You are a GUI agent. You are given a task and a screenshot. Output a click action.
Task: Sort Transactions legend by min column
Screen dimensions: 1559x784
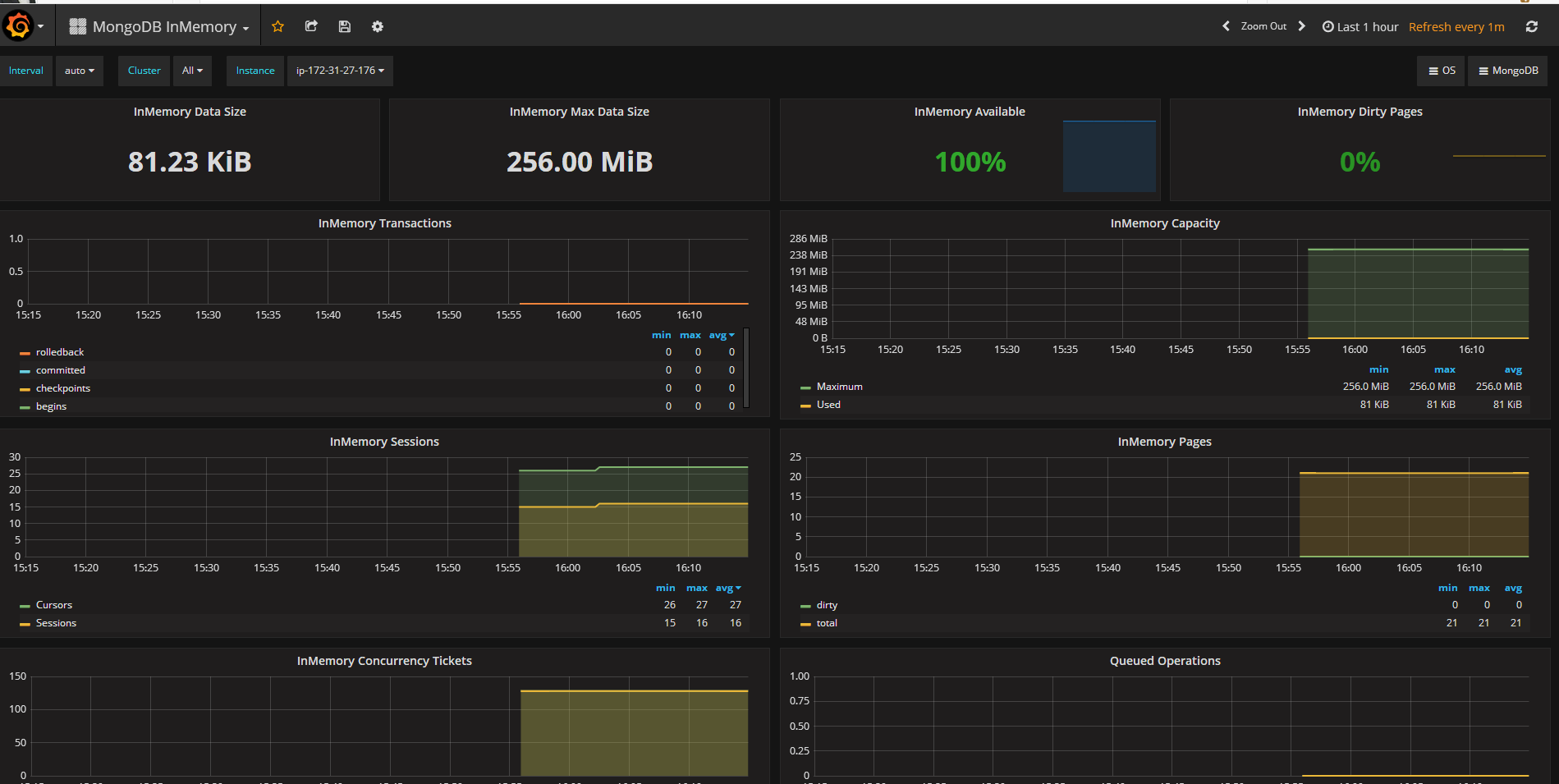662,335
